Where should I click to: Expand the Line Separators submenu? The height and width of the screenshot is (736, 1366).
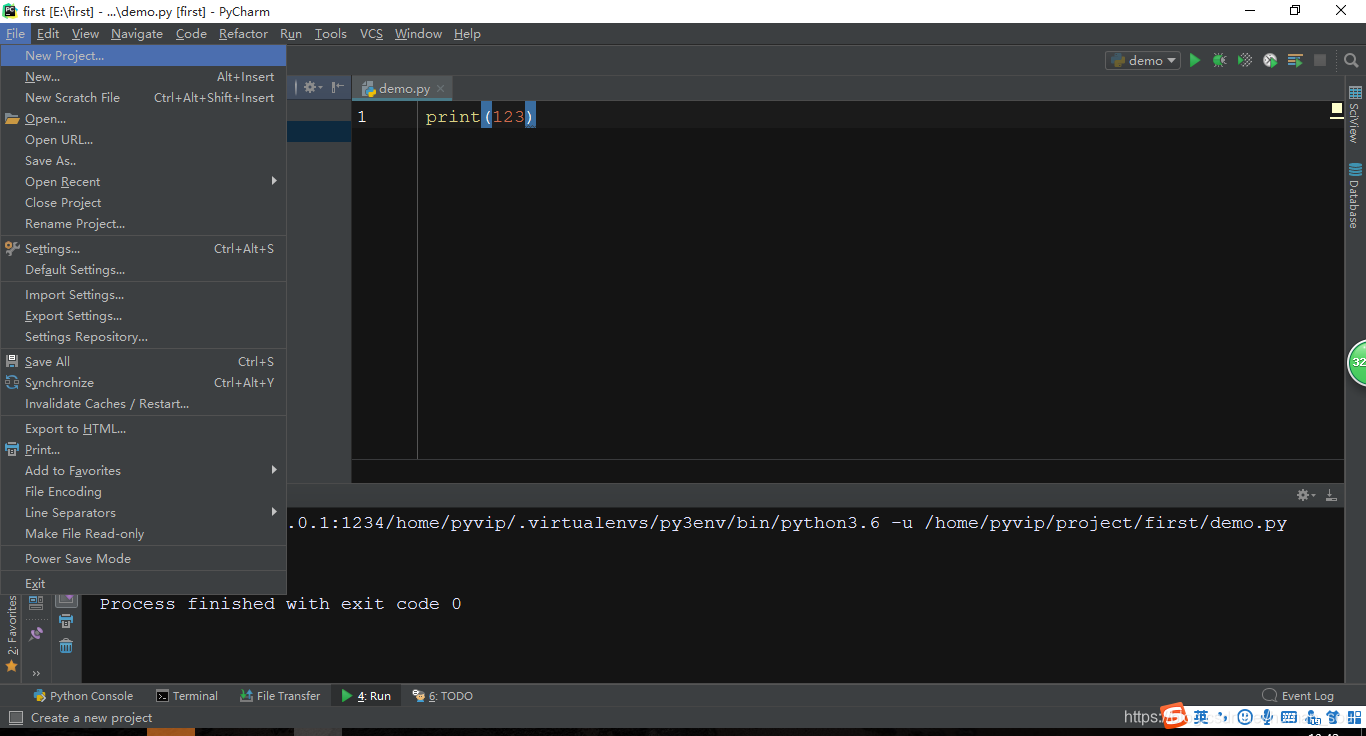tap(144, 512)
